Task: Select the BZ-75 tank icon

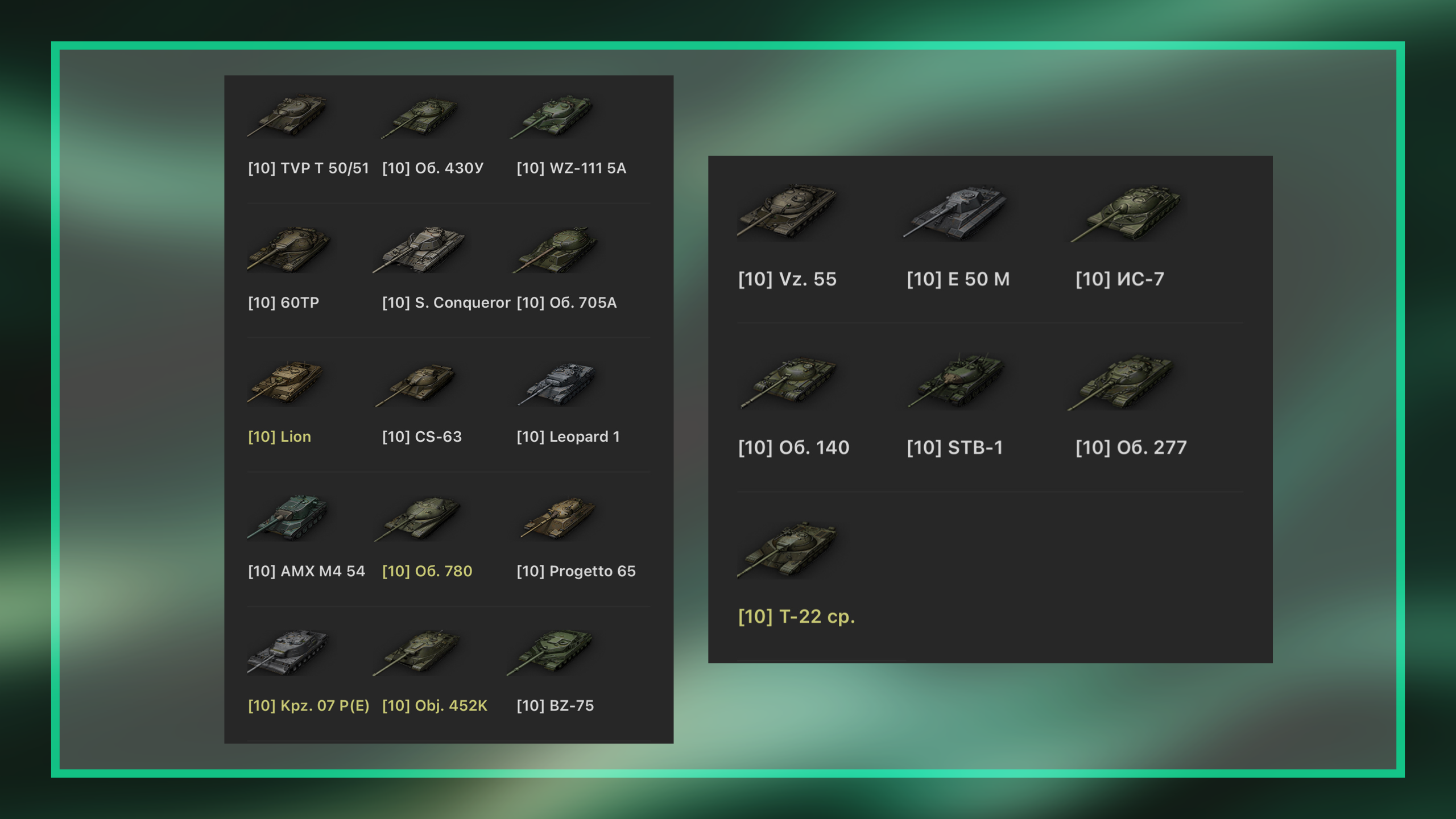Action: point(550,652)
